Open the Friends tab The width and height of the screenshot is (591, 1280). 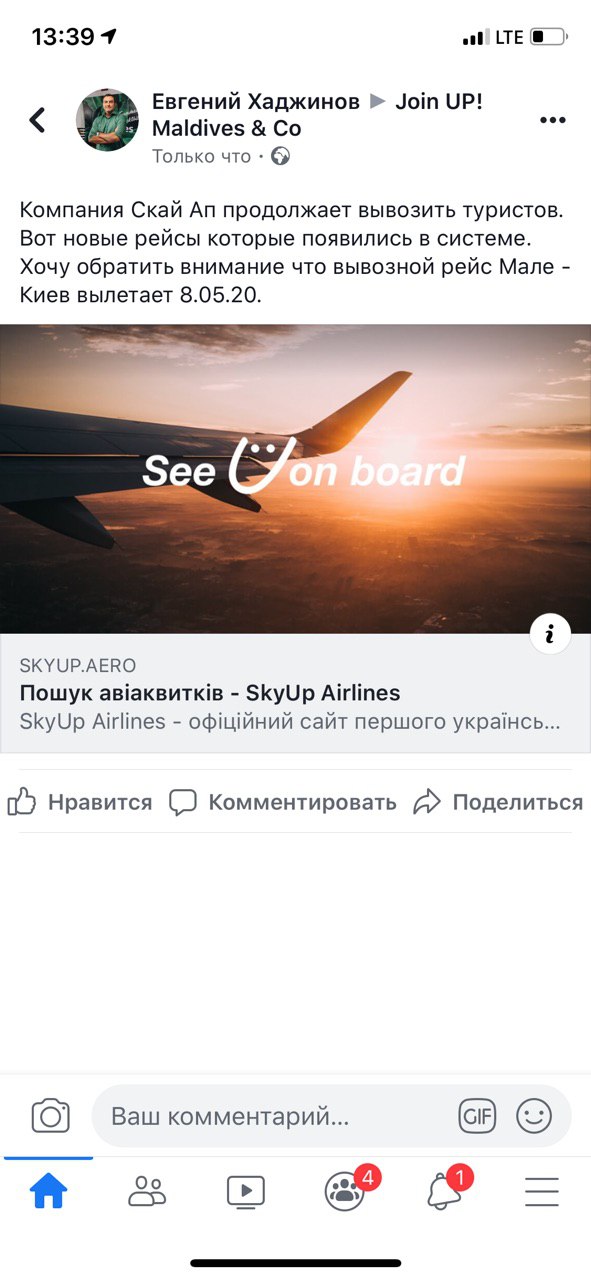[x=147, y=1191]
